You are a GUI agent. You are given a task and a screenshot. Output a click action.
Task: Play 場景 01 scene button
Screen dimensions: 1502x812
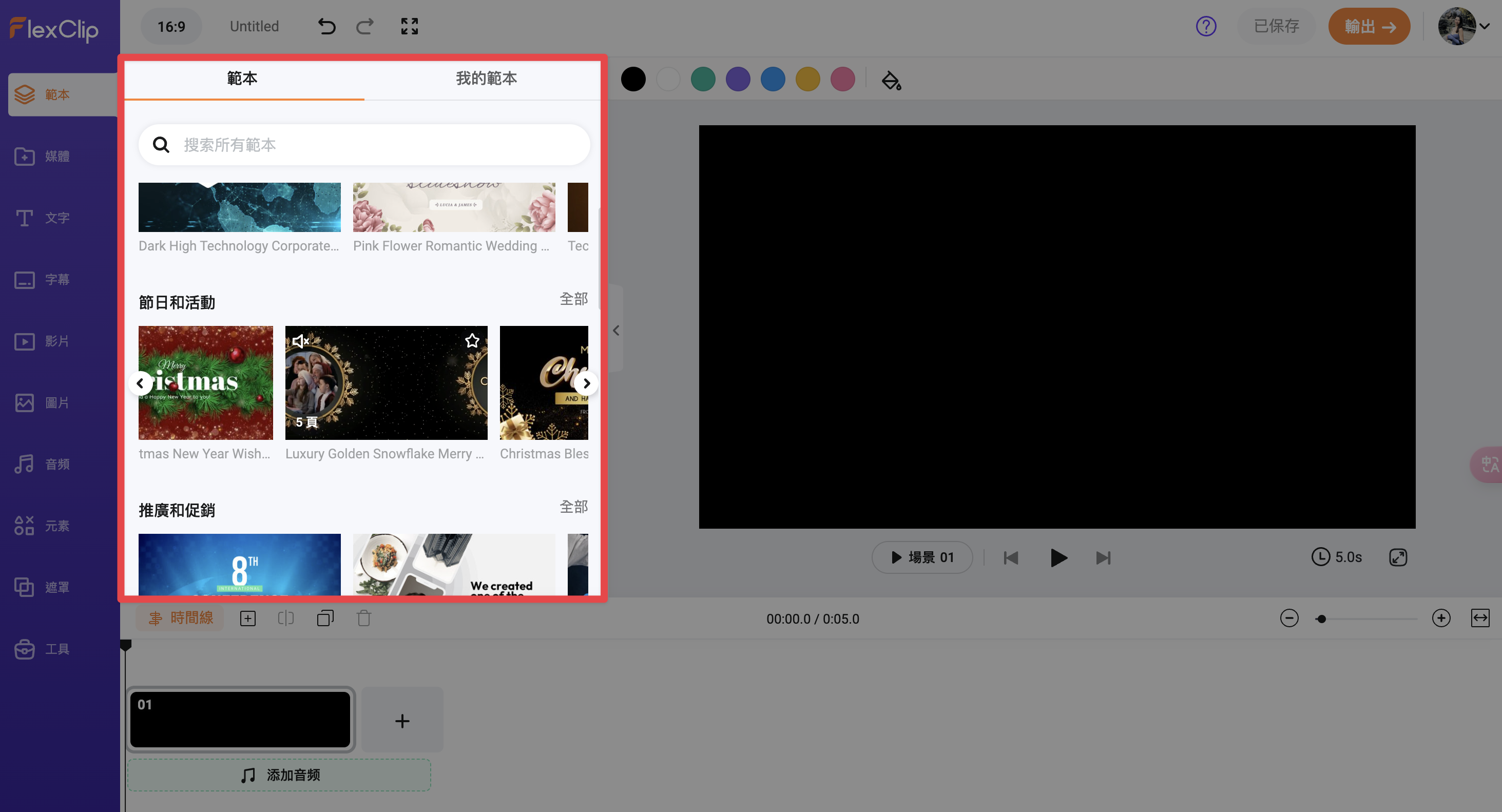point(922,557)
